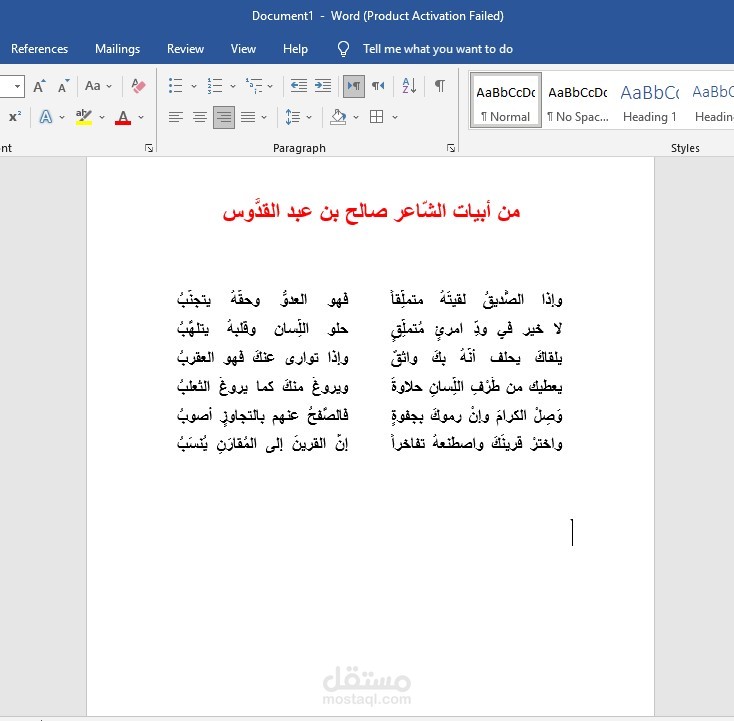Image resolution: width=734 pixels, height=721 pixels.
Task: Open the Font dialog launcher
Action: 149,148
